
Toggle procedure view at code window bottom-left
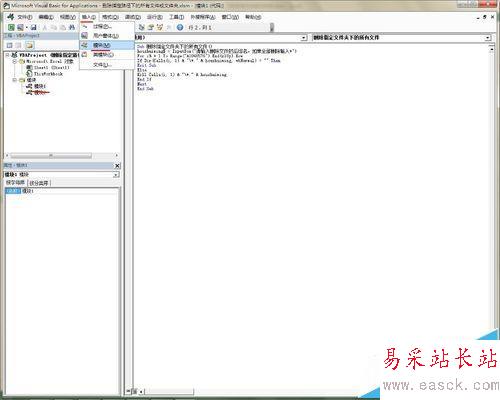[x=129, y=391]
